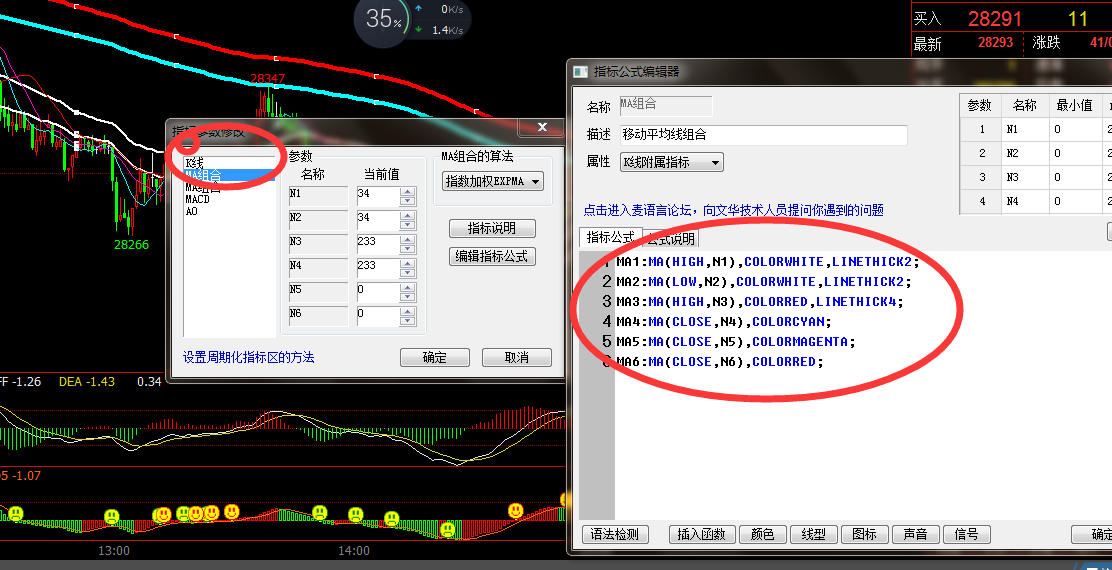
Task: Click the 编辑指标公式 button
Action: click(x=492, y=256)
